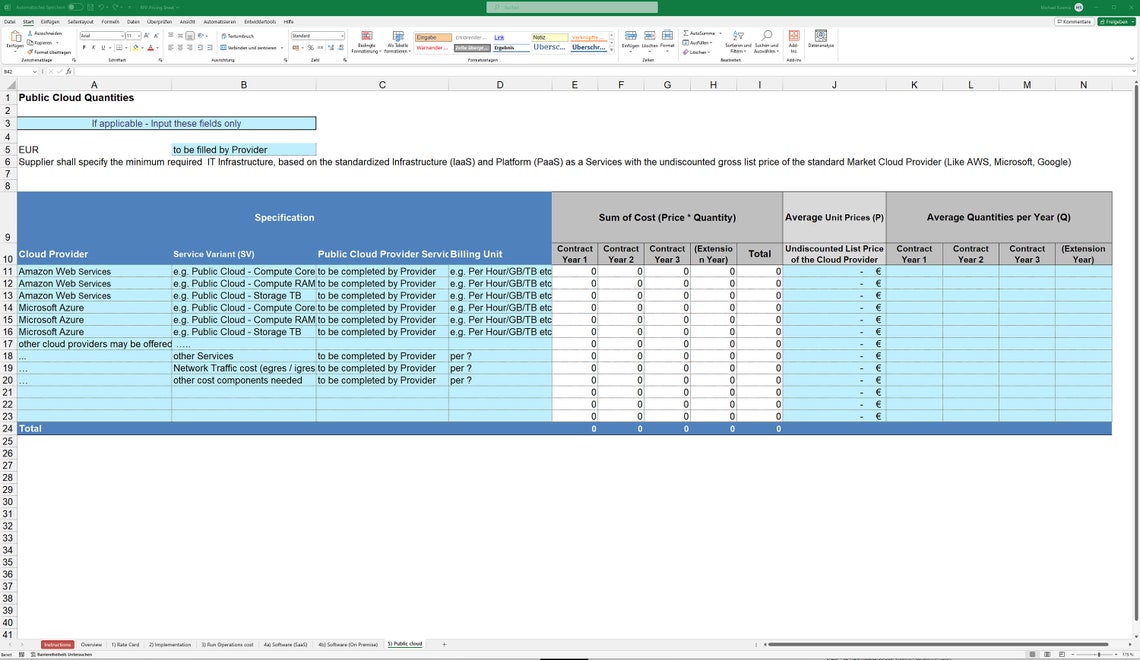Toggle italic formatting
This screenshot has width=1140, height=660.
click(x=94, y=46)
